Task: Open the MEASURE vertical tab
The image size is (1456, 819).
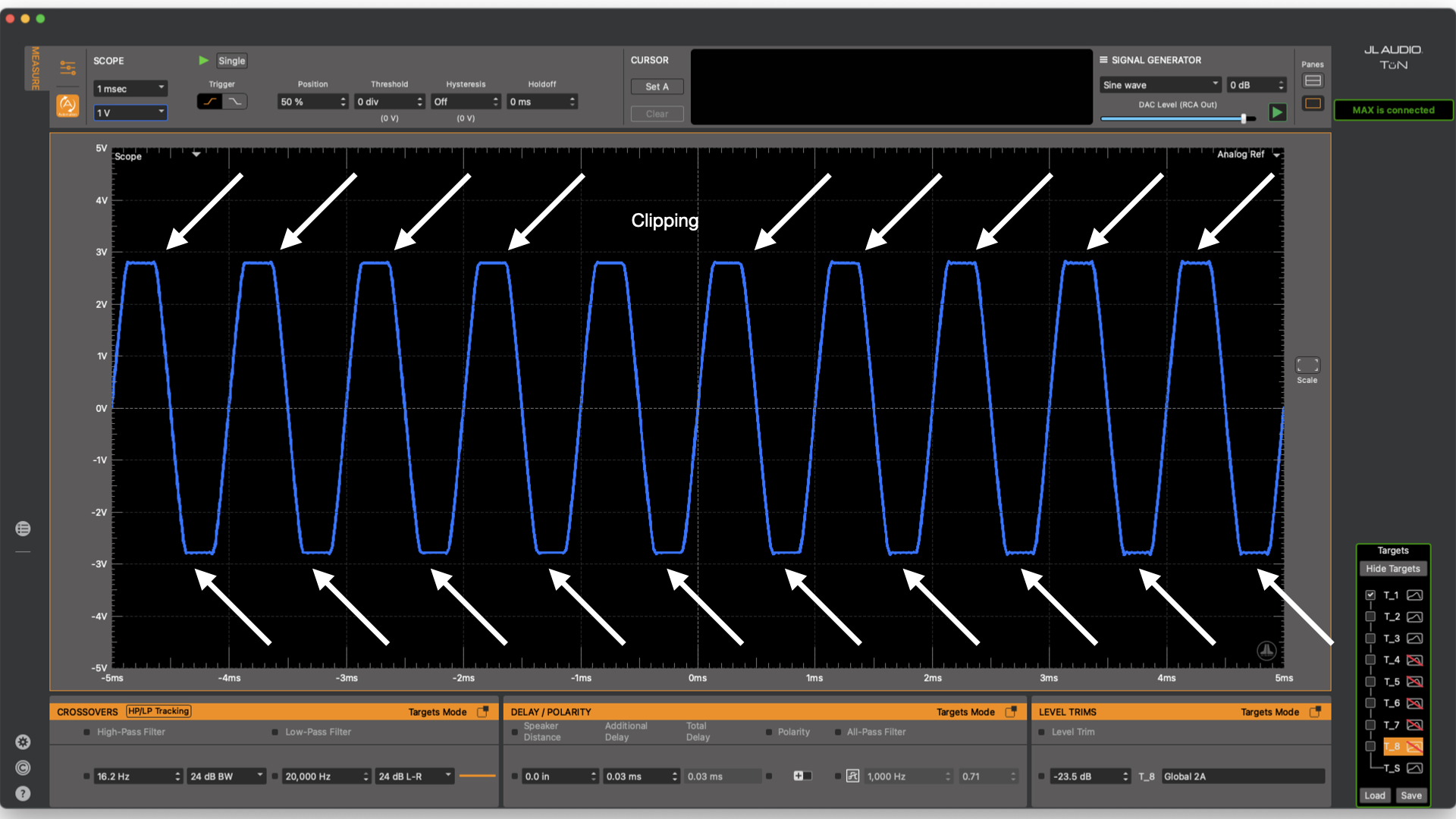Action: pyautogui.click(x=35, y=68)
